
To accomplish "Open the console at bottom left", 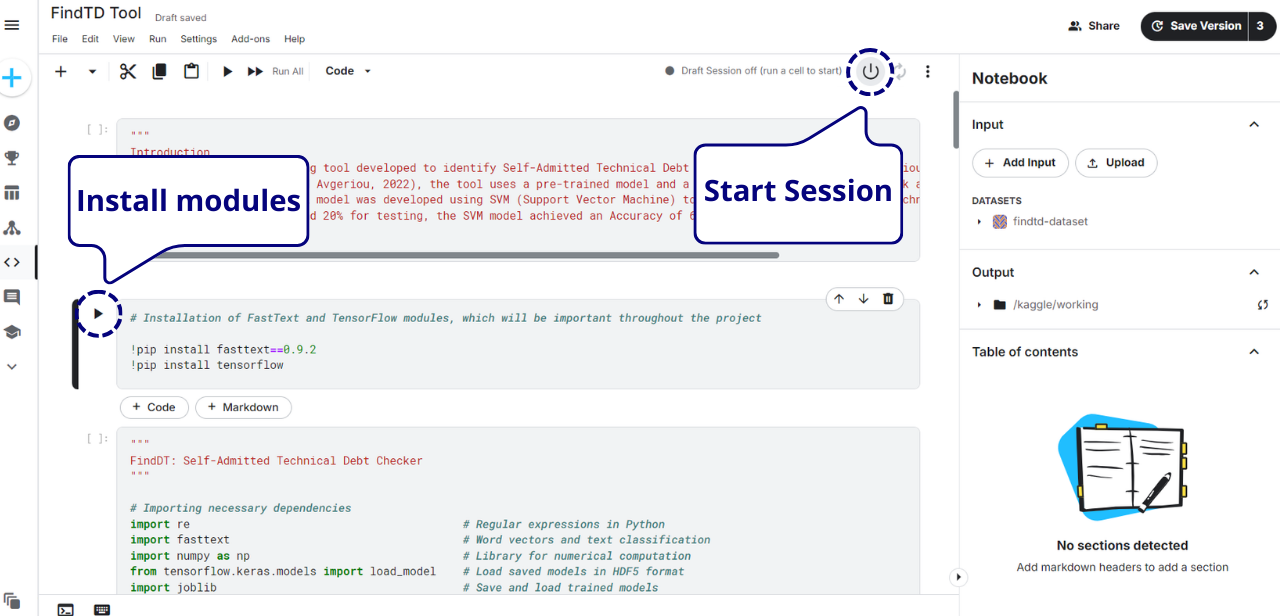I will click(65, 609).
